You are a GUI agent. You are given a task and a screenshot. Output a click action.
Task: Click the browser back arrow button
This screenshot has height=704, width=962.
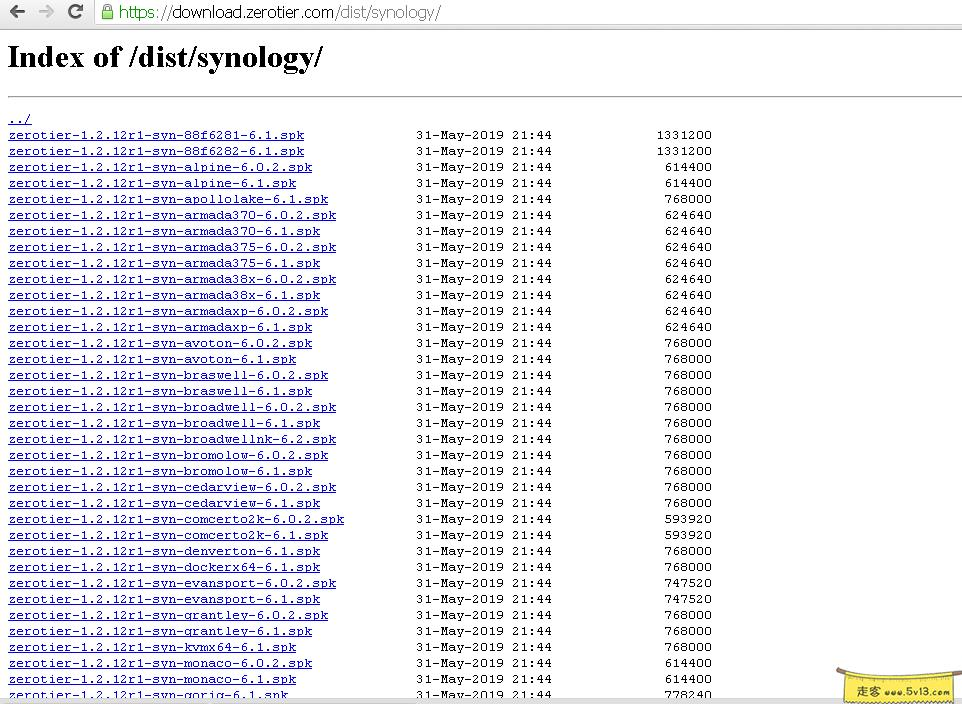pos(17,12)
